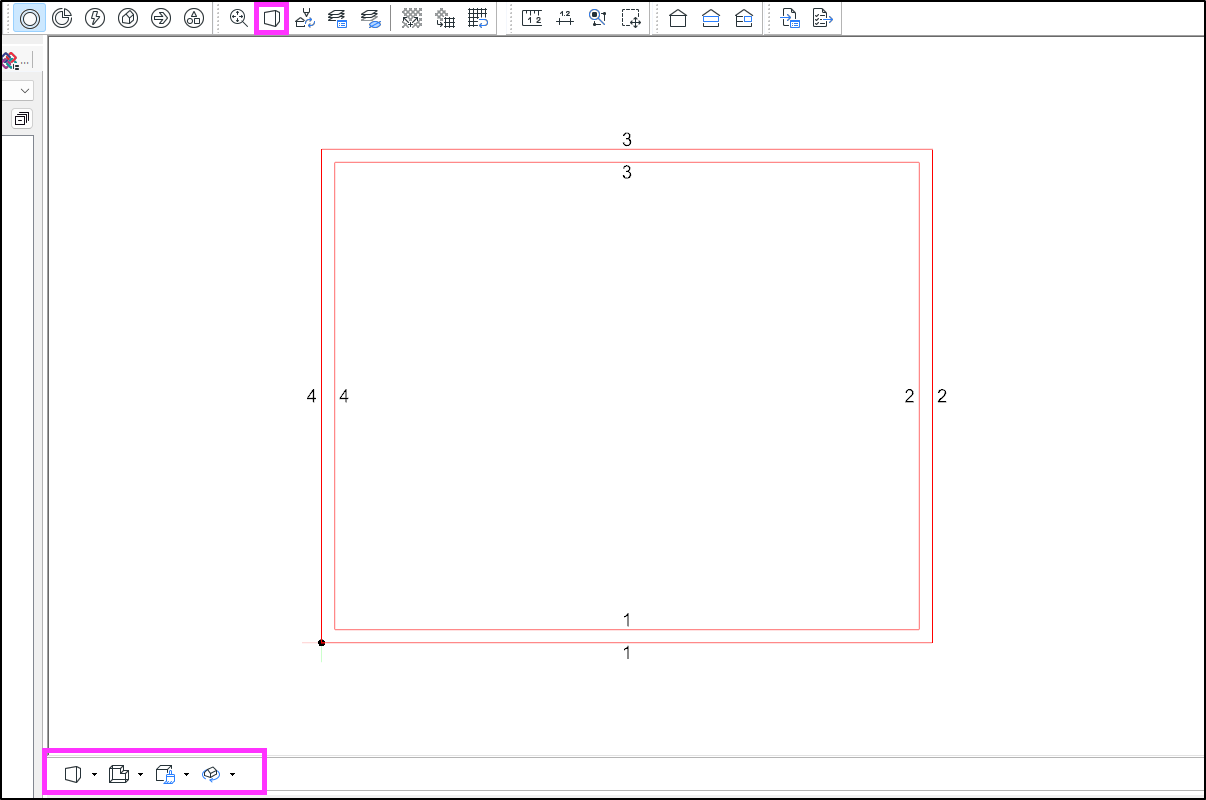This screenshot has width=1206, height=800.
Task: Click the first house outline icon
Action: coord(678,18)
